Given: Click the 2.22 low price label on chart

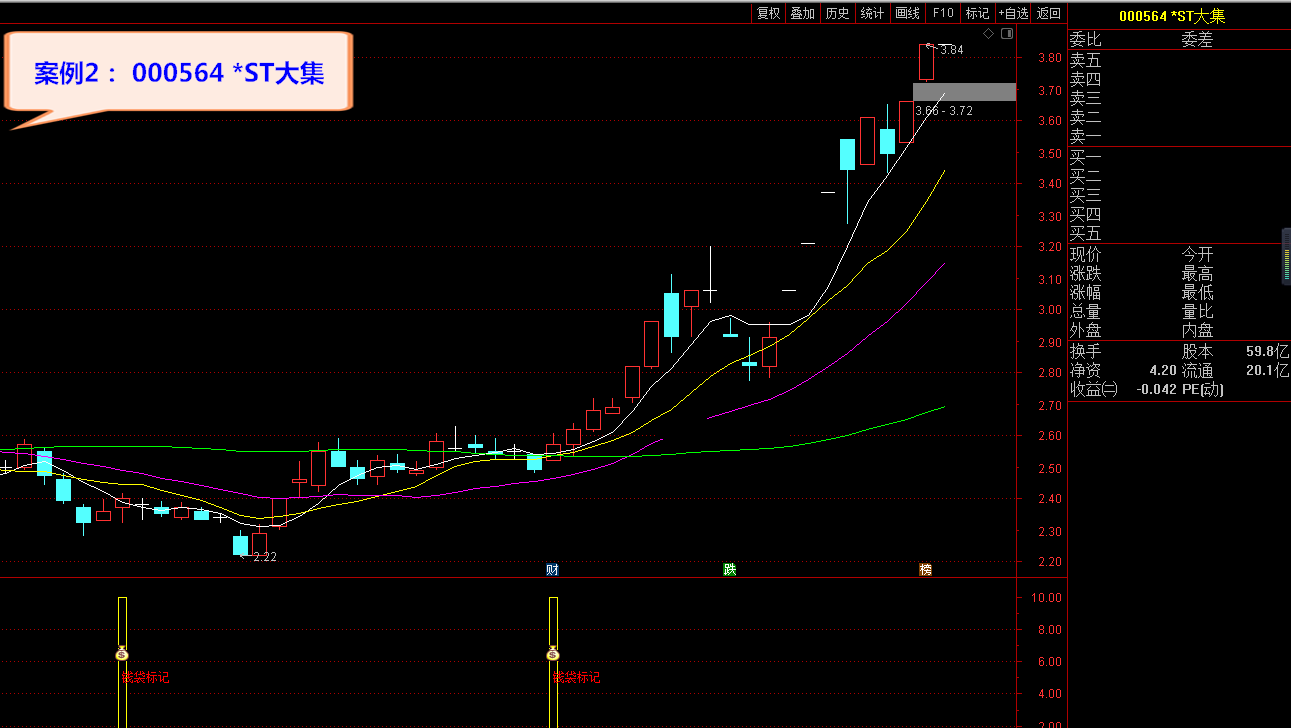Looking at the screenshot, I should click(265, 557).
